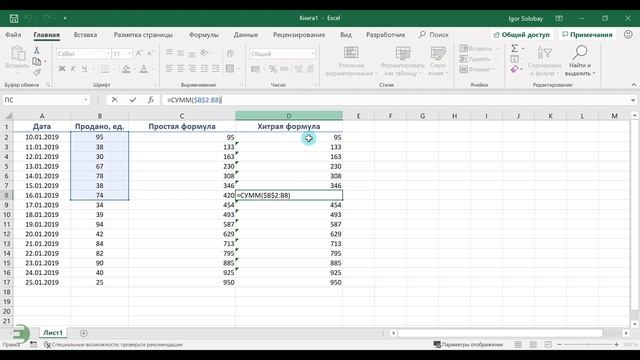Click the Decrease Font Size icon
The image size is (640, 360).
150,53
